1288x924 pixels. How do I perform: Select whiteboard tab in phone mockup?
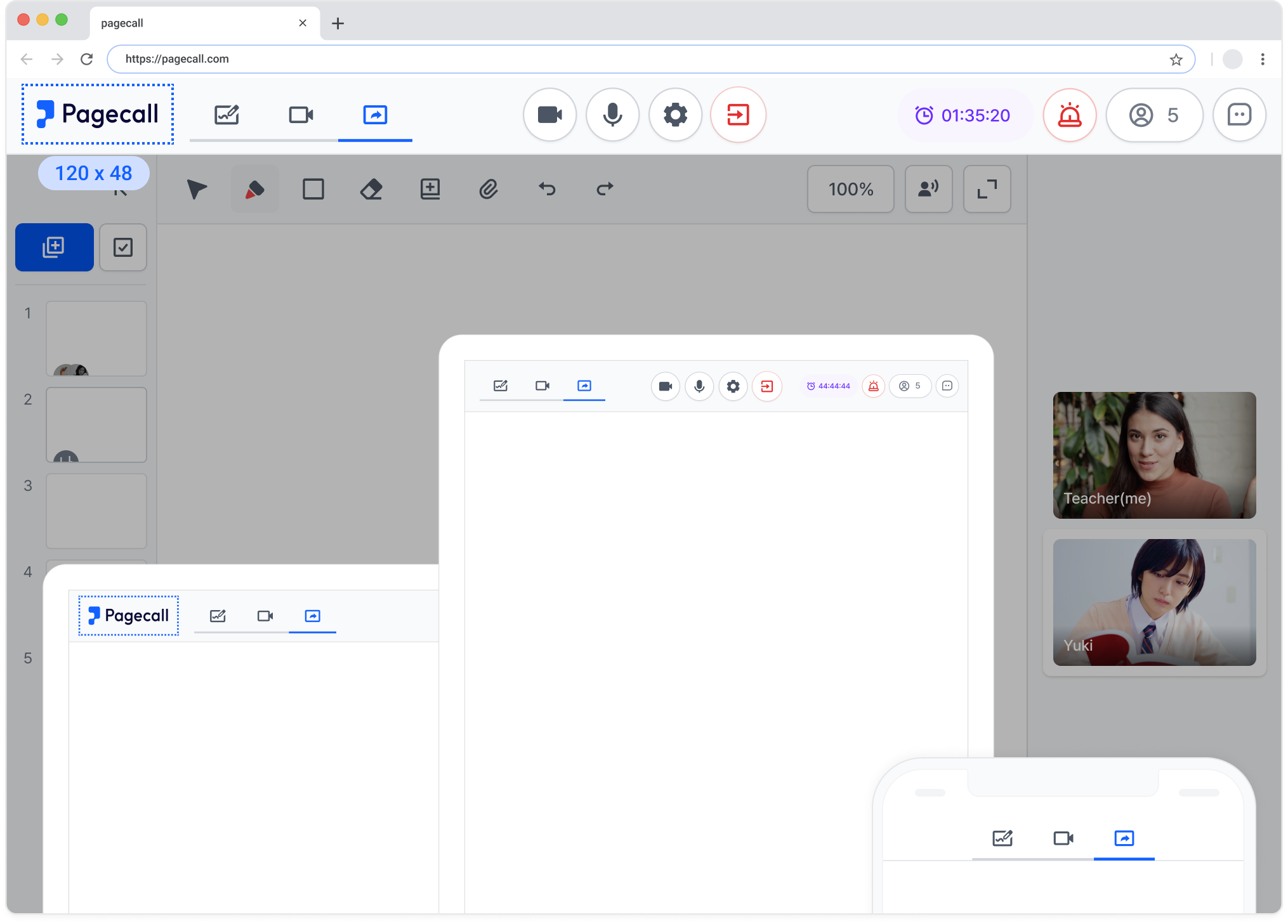coord(1002,838)
